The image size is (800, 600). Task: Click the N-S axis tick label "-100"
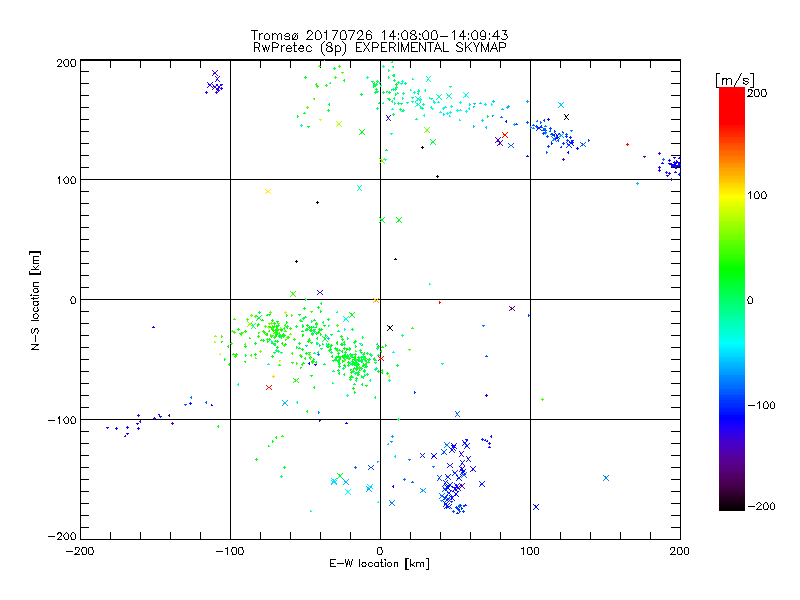[62, 420]
